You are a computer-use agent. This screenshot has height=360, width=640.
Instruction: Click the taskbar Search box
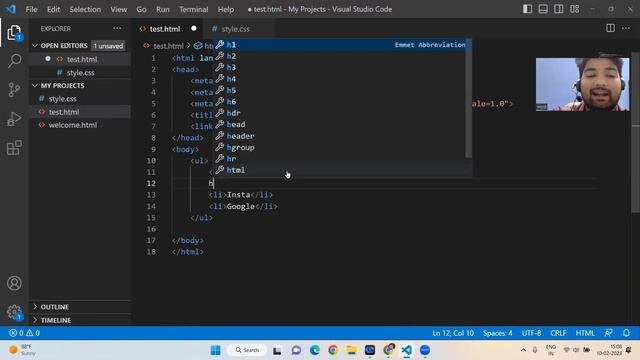click(x=247, y=350)
